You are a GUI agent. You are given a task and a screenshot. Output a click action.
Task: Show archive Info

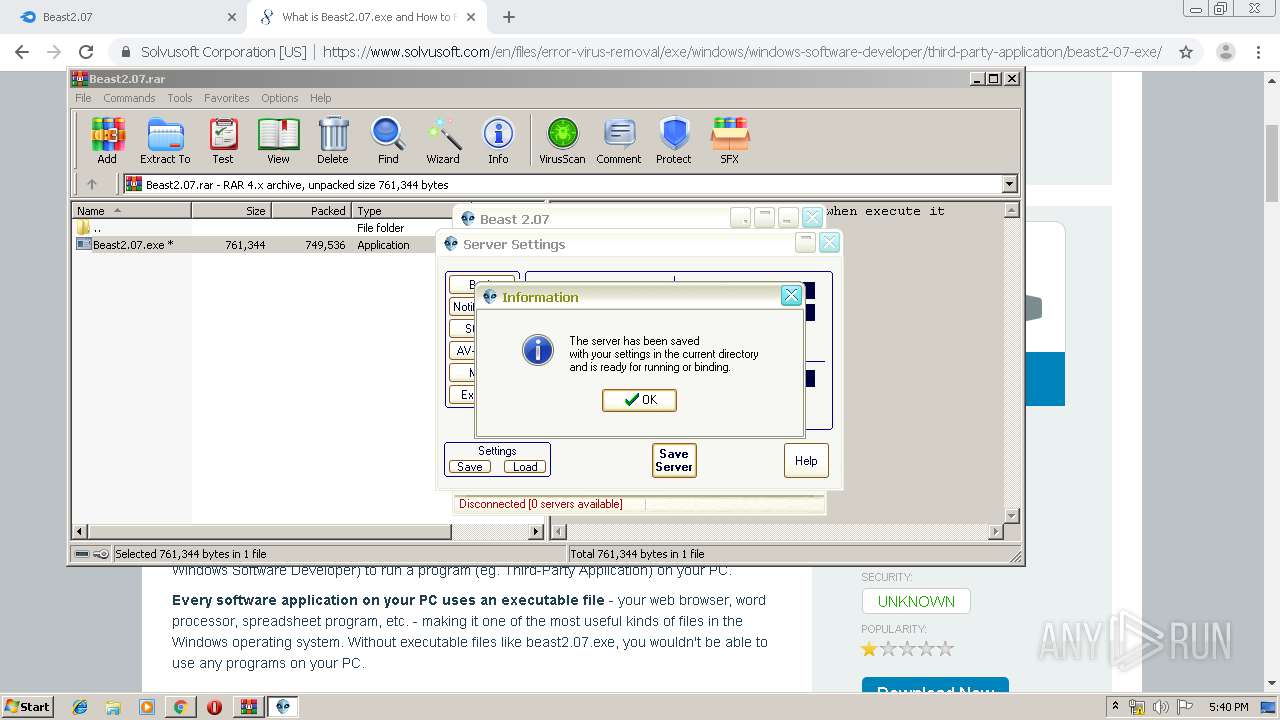(x=498, y=140)
